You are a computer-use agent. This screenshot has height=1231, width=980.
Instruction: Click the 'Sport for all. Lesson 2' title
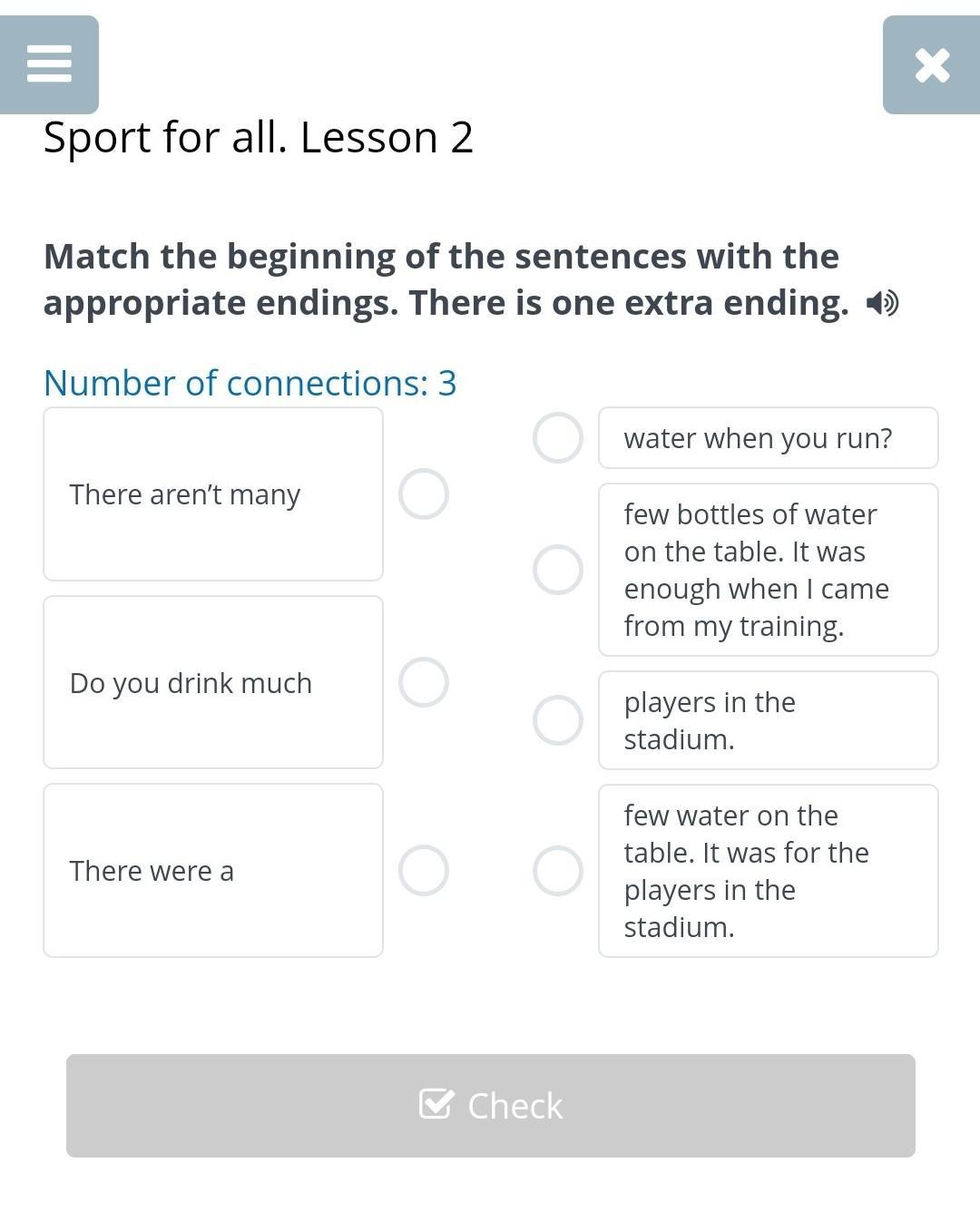coord(259,138)
